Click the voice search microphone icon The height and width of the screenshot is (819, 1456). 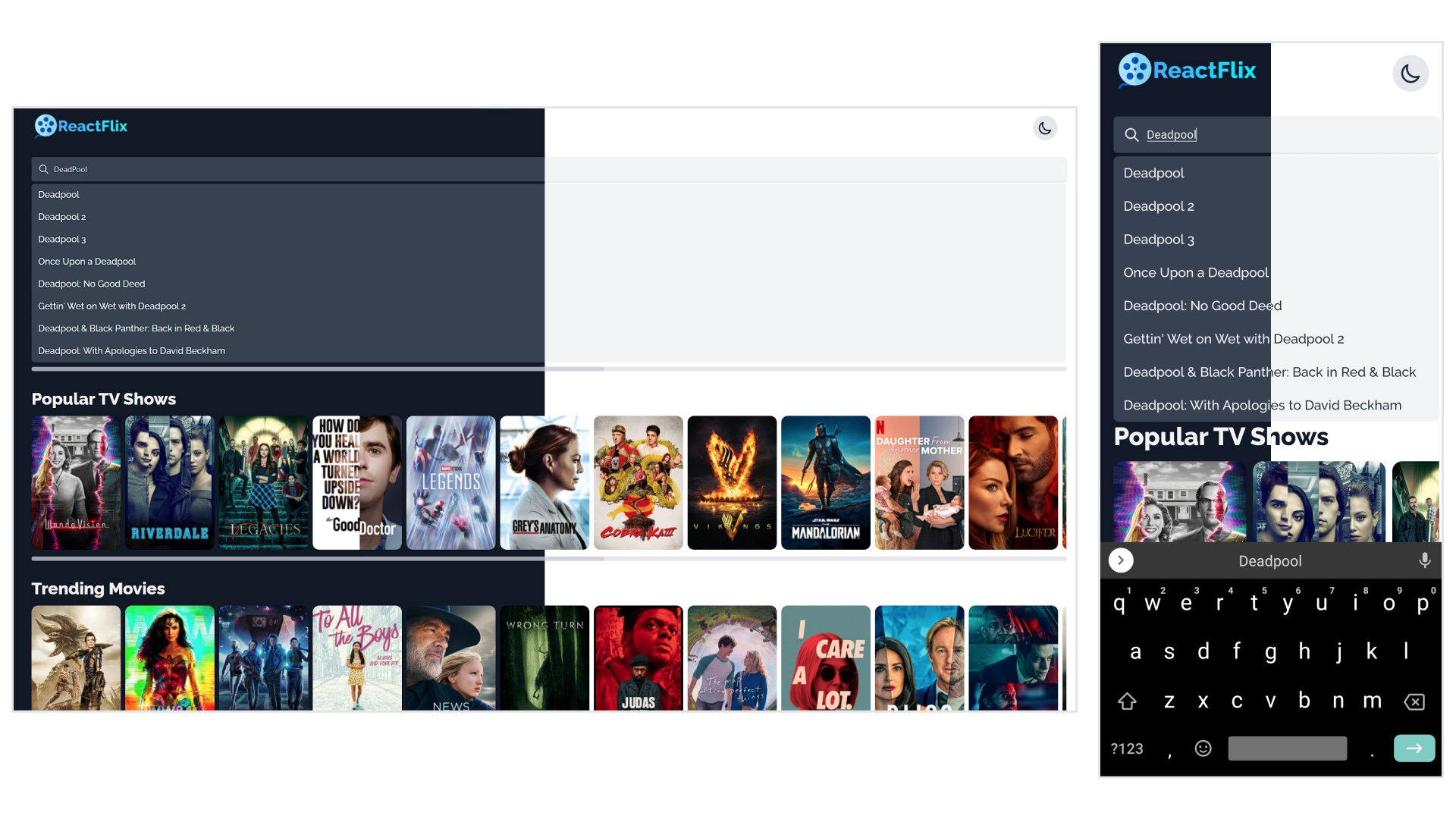coord(1424,560)
